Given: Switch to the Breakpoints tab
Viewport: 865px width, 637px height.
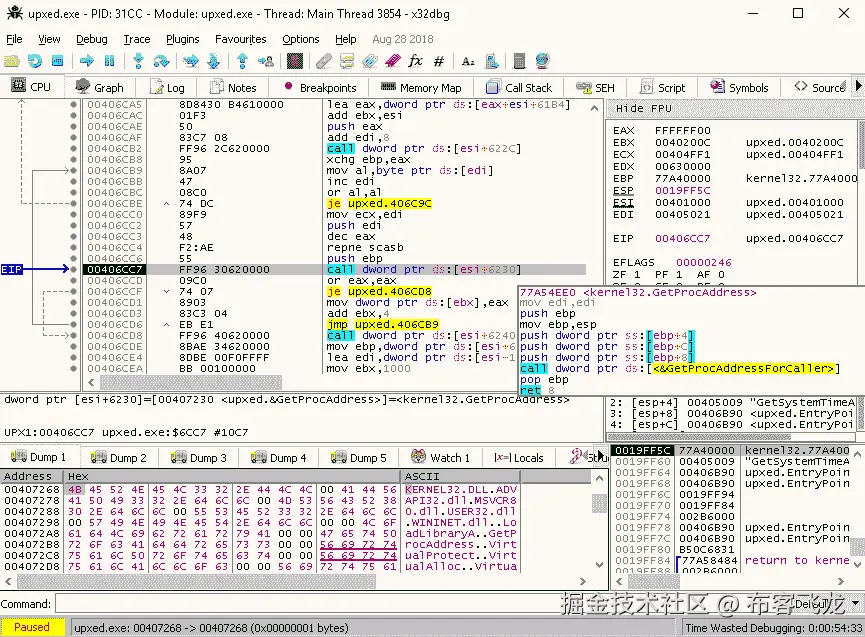Looking at the screenshot, I should pos(319,88).
